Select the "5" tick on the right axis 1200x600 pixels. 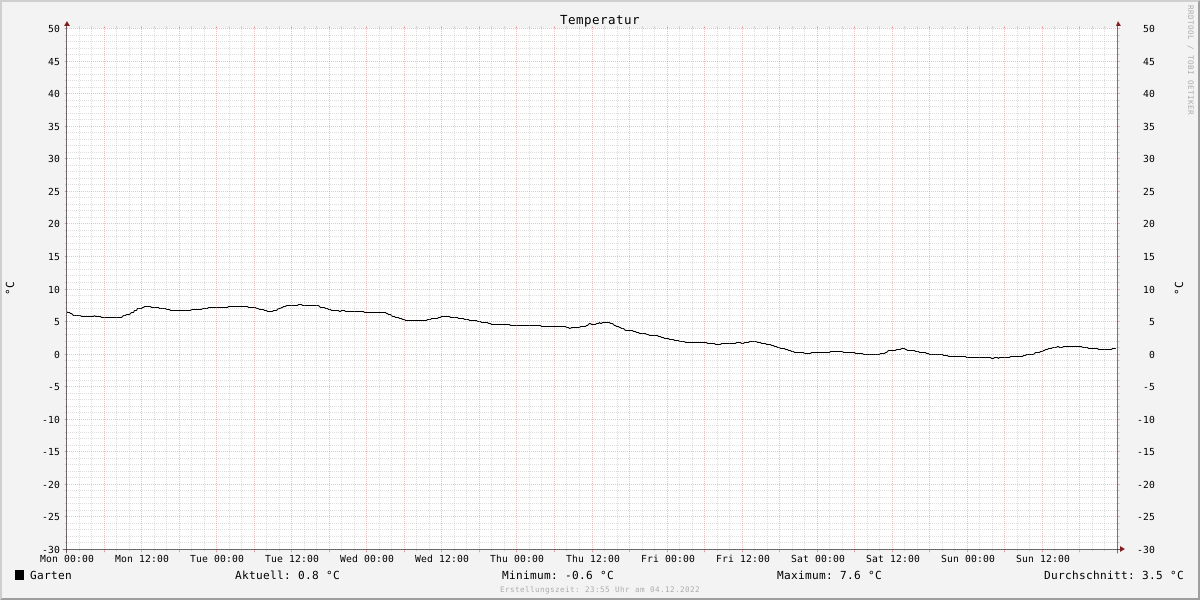tap(1151, 322)
